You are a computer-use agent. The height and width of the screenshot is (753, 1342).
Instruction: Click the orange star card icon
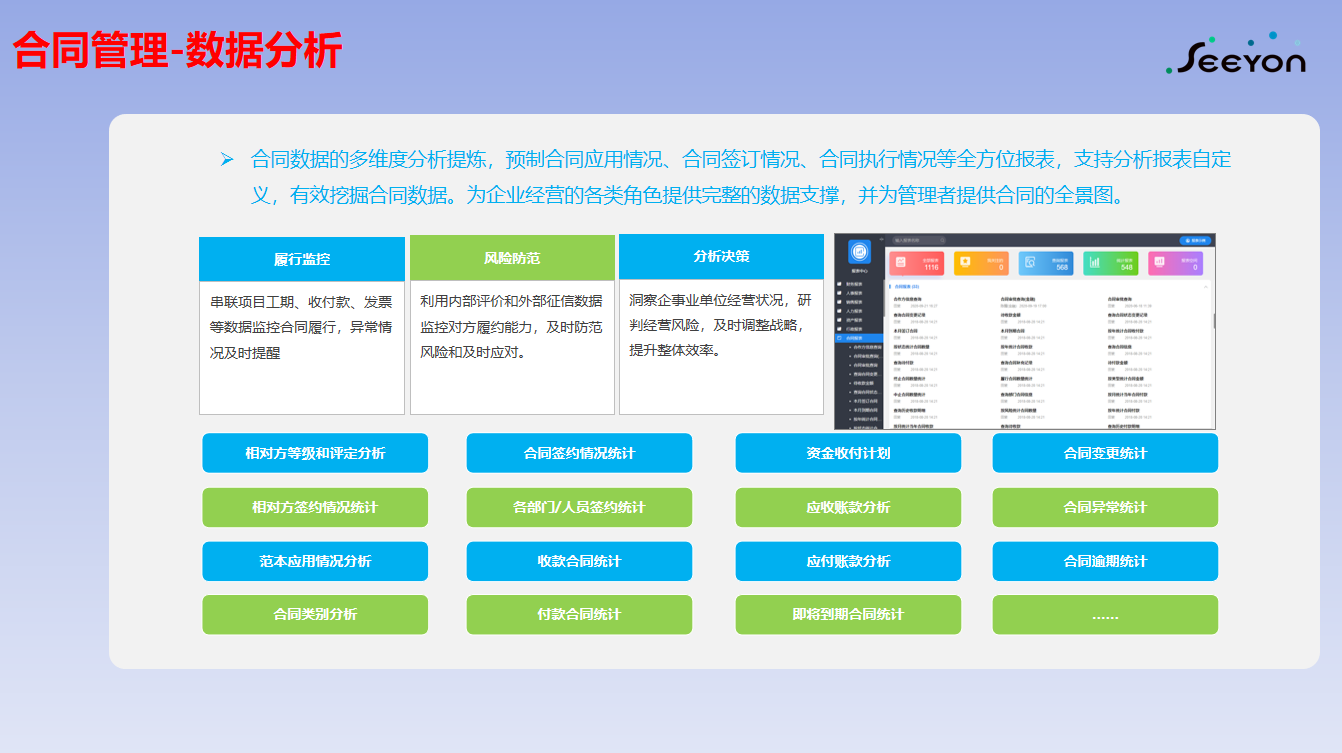[x=965, y=263]
